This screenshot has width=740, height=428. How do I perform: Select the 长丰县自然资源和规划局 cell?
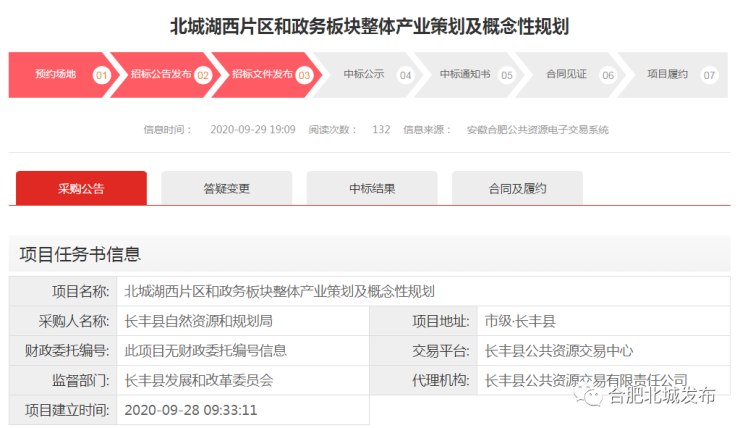tap(198, 321)
